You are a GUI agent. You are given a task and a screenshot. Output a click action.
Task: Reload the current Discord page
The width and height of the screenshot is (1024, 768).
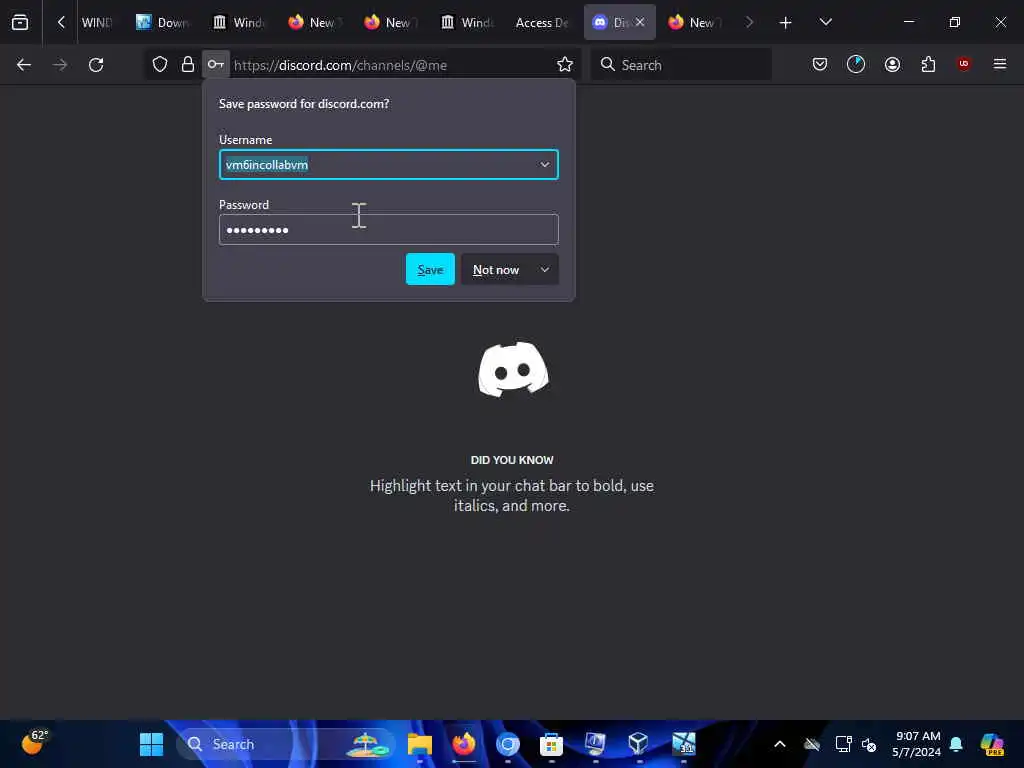(x=96, y=65)
